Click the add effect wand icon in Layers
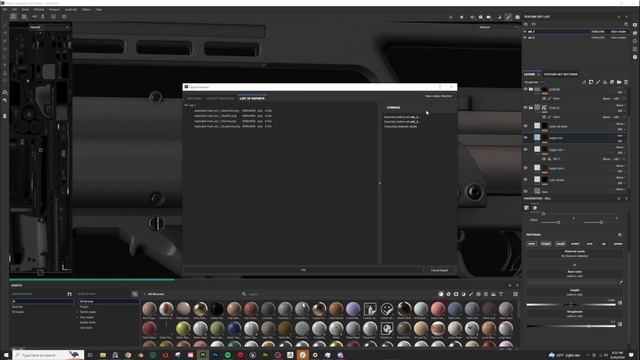 point(584,82)
